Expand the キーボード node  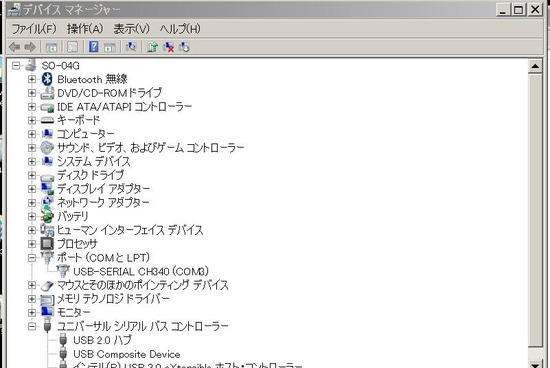pyautogui.click(x=32, y=120)
